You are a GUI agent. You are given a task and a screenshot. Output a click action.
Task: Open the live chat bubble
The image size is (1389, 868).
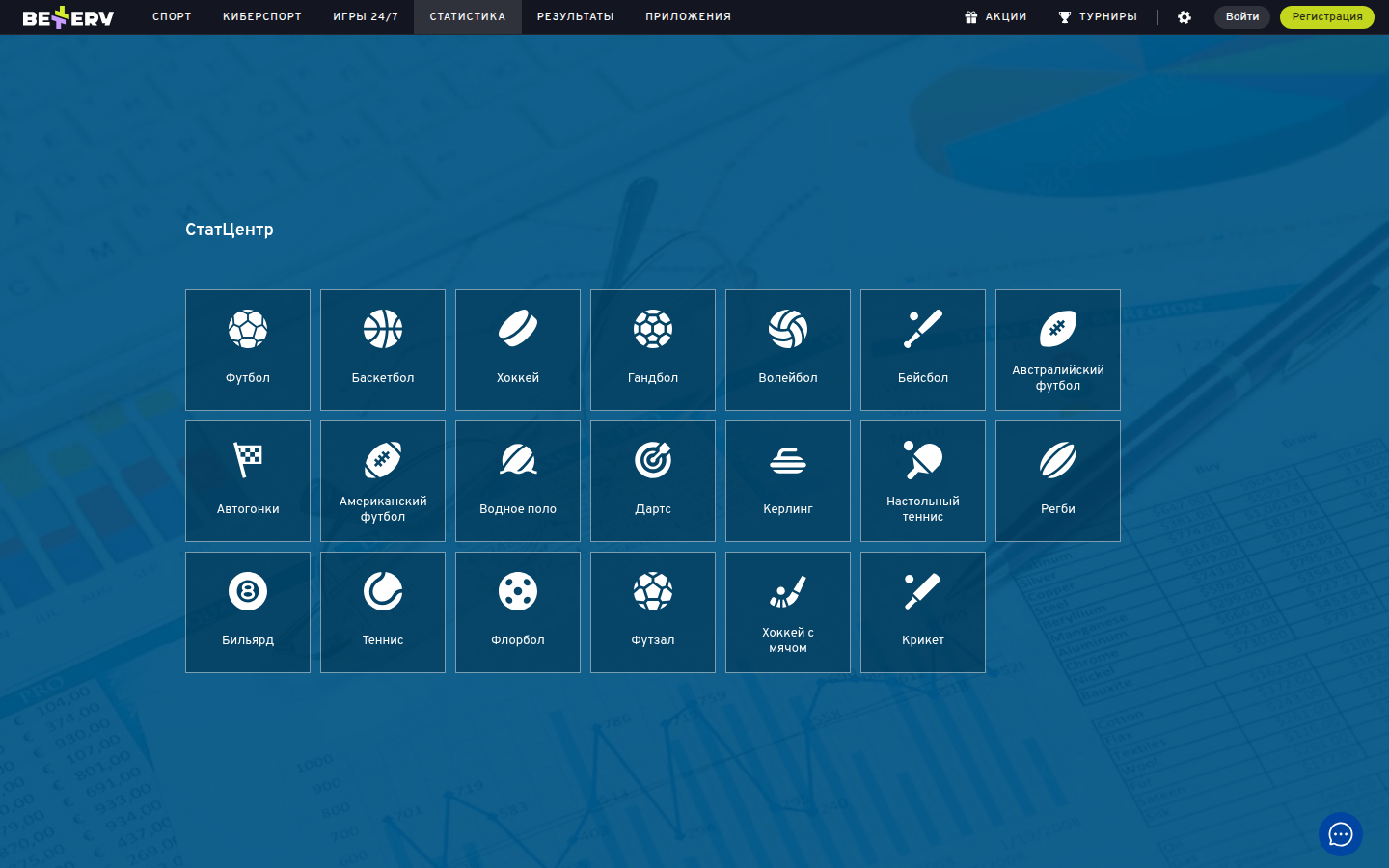coord(1340,834)
